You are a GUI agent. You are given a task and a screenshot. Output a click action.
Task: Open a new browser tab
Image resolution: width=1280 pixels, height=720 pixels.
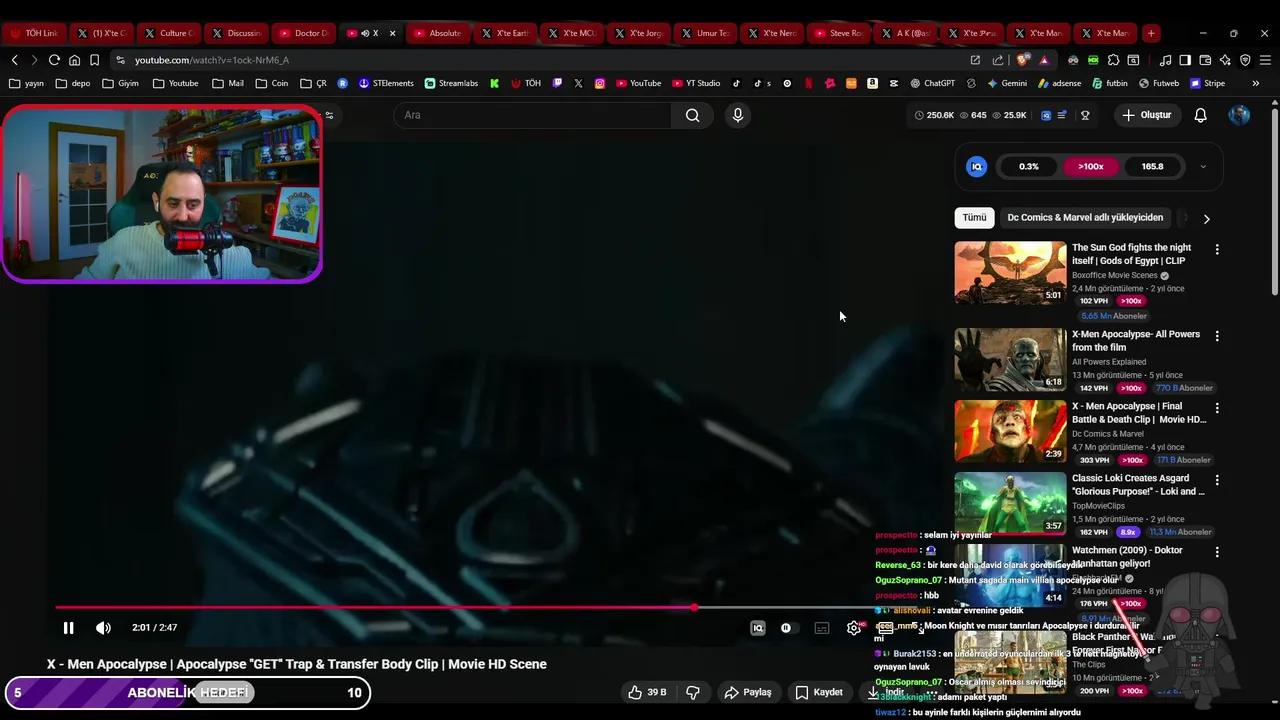pyautogui.click(x=1151, y=33)
